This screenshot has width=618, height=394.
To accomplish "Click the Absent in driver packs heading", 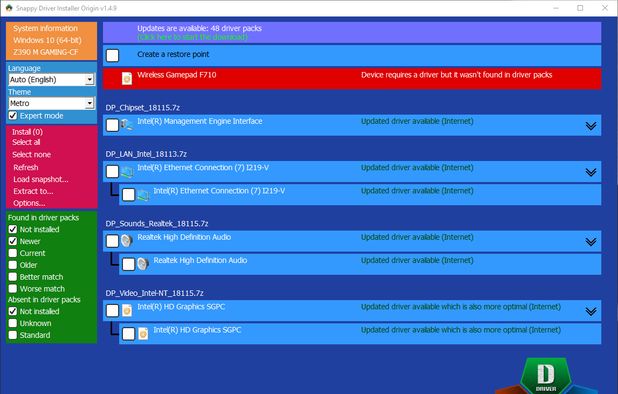I will pyautogui.click(x=44, y=299).
